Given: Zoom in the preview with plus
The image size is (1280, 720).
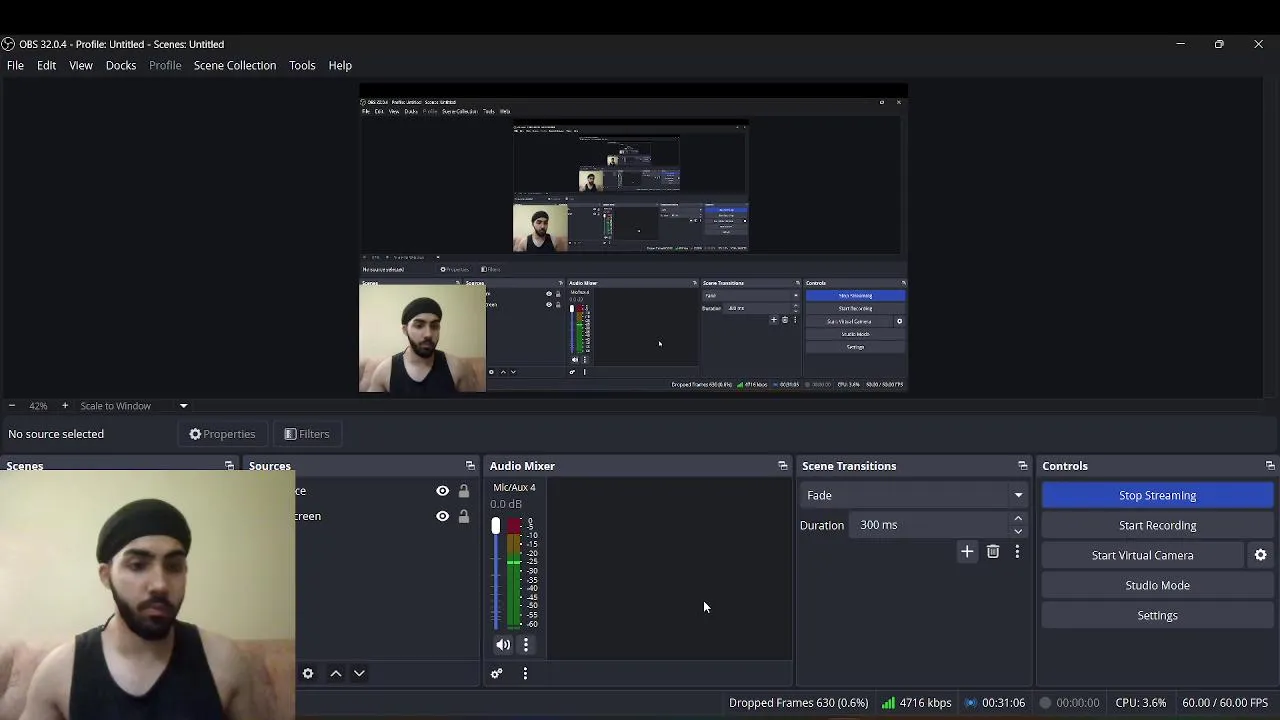Looking at the screenshot, I should point(65,406).
